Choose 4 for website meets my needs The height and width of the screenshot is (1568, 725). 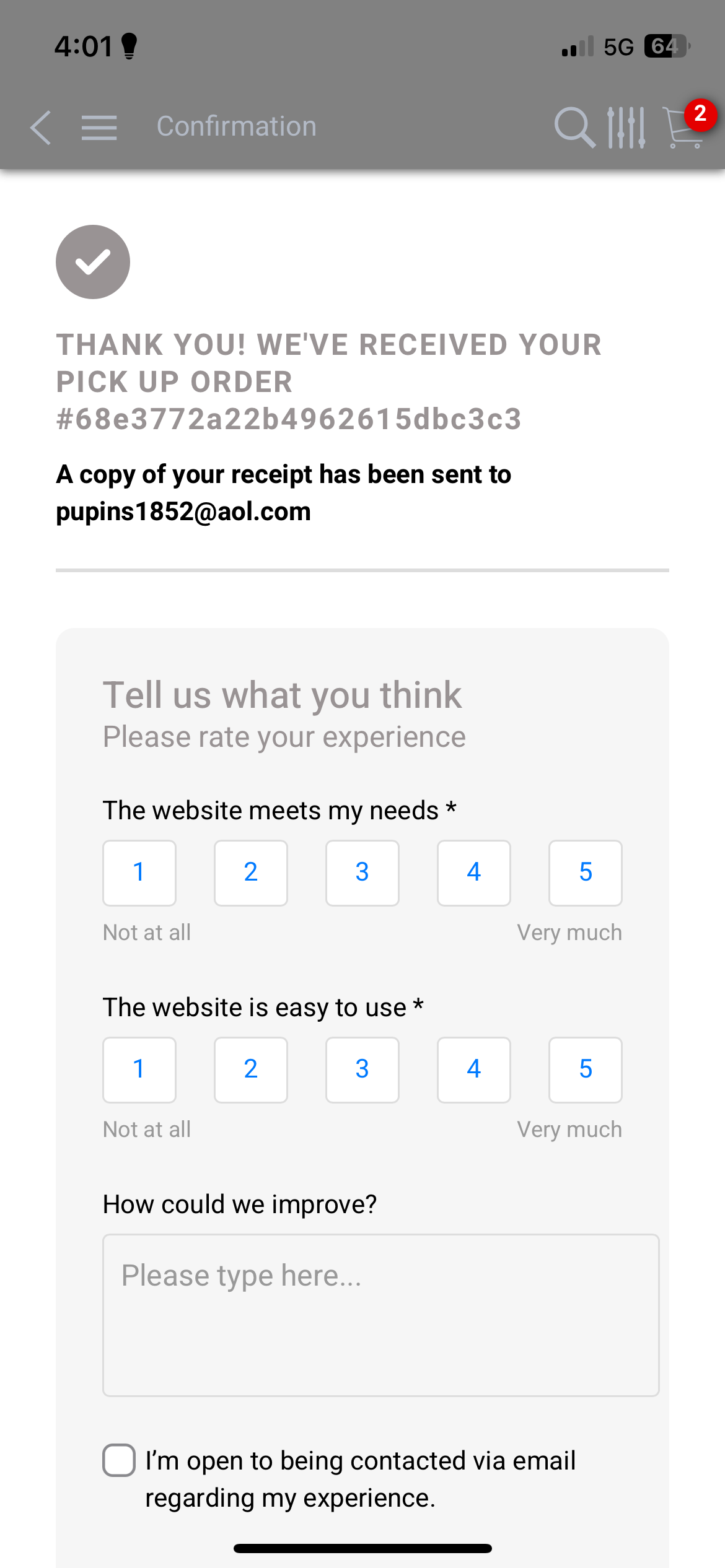[474, 873]
